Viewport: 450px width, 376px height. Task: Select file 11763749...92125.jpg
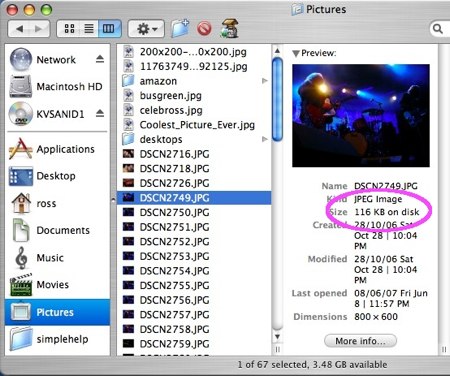click(193, 66)
